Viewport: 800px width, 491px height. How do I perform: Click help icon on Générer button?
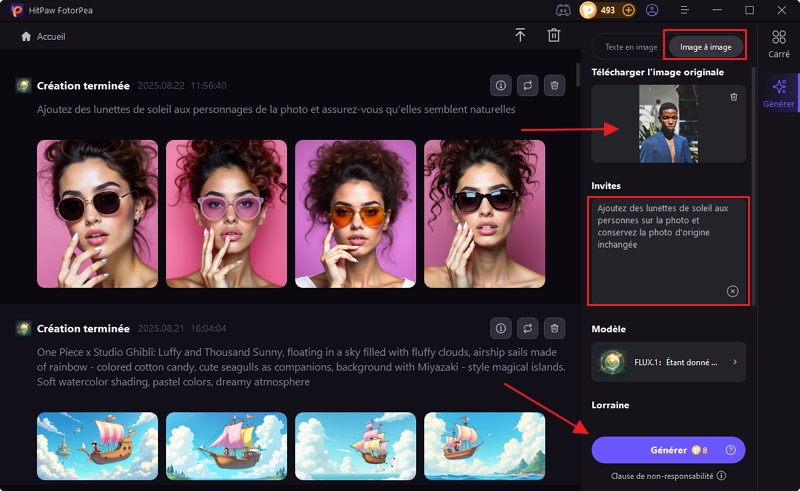[x=731, y=450]
